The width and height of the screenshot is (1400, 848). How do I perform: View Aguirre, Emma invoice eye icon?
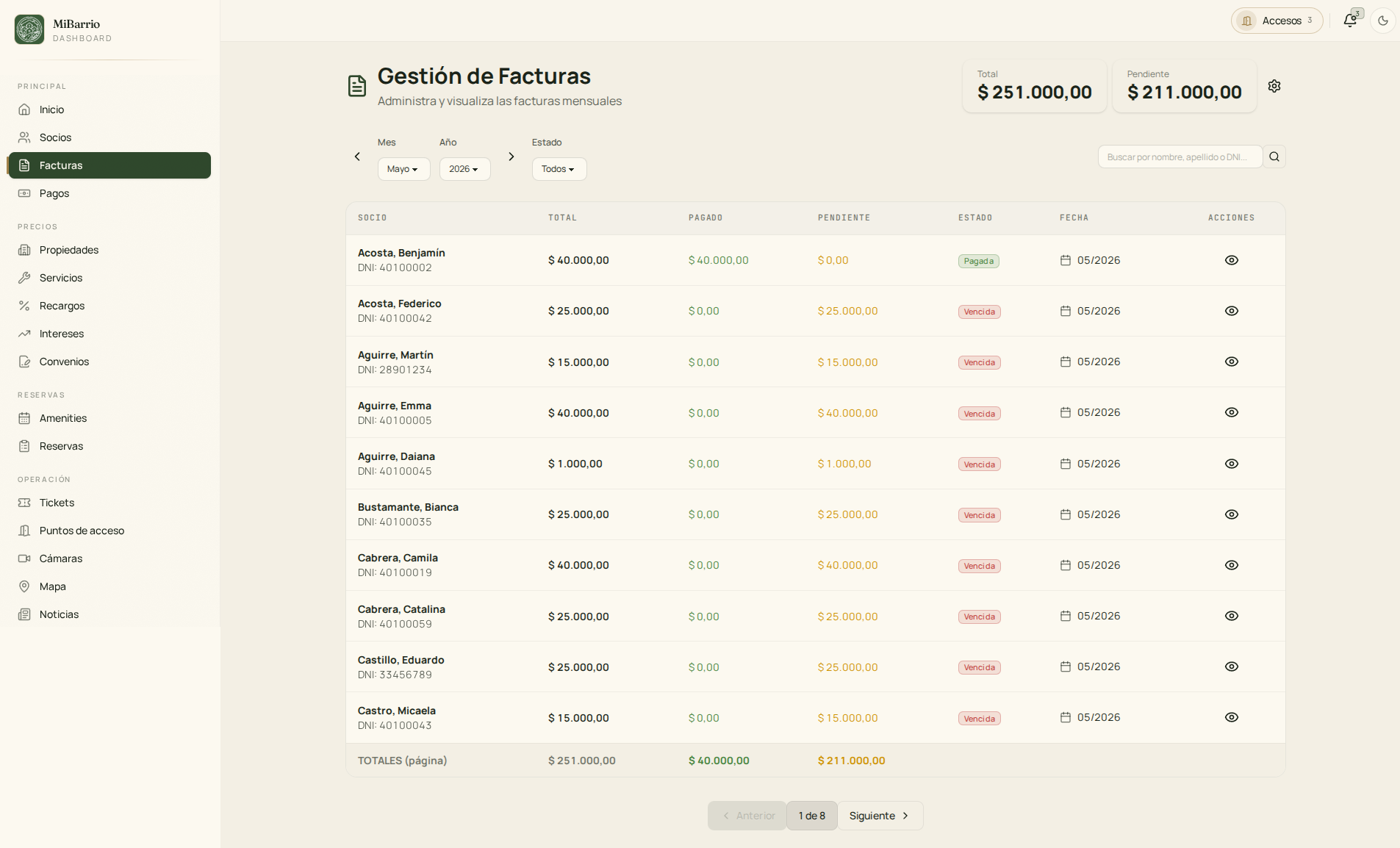pos(1232,412)
